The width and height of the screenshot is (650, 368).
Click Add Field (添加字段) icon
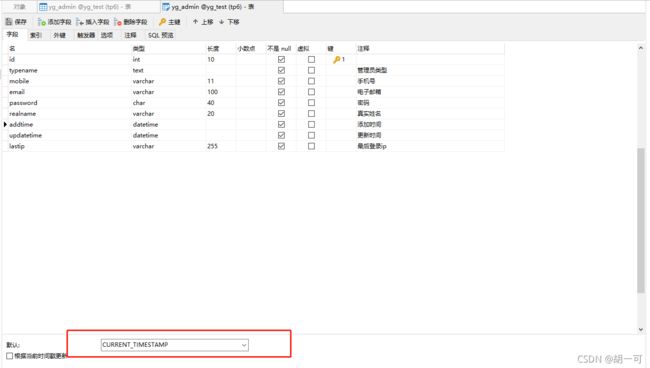click(41, 22)
